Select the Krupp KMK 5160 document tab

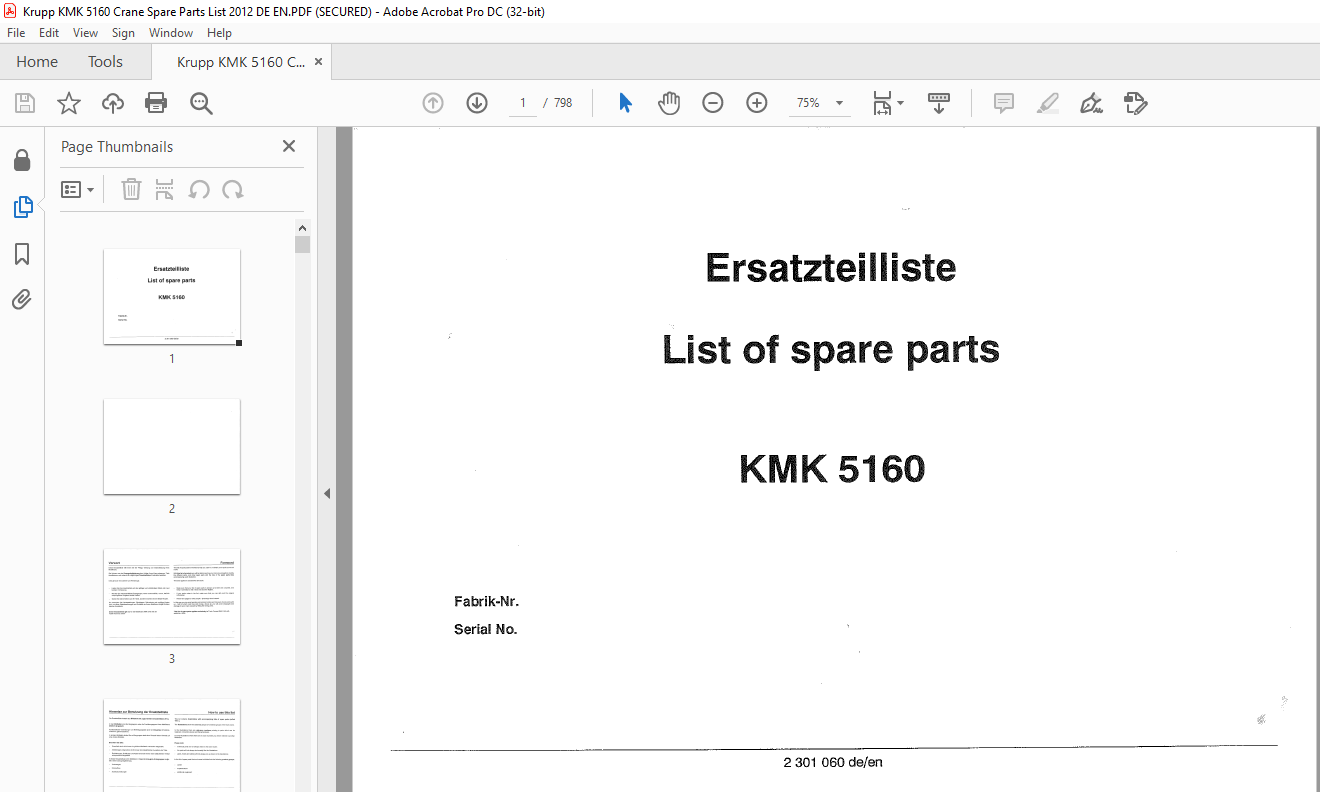(241, 62)
